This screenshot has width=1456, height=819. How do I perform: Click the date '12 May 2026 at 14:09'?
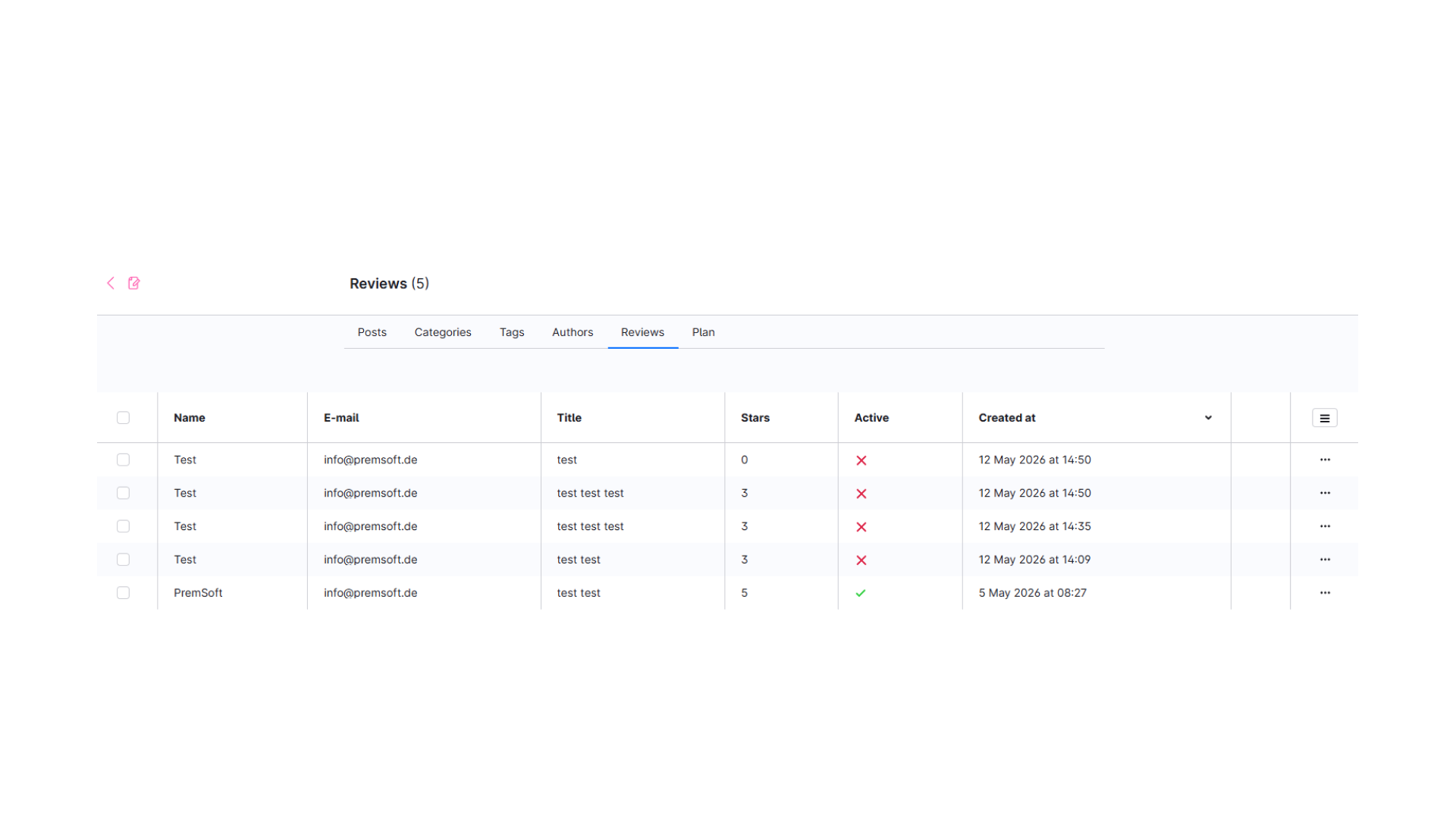pyautogui.click(x=1035, y=560)
